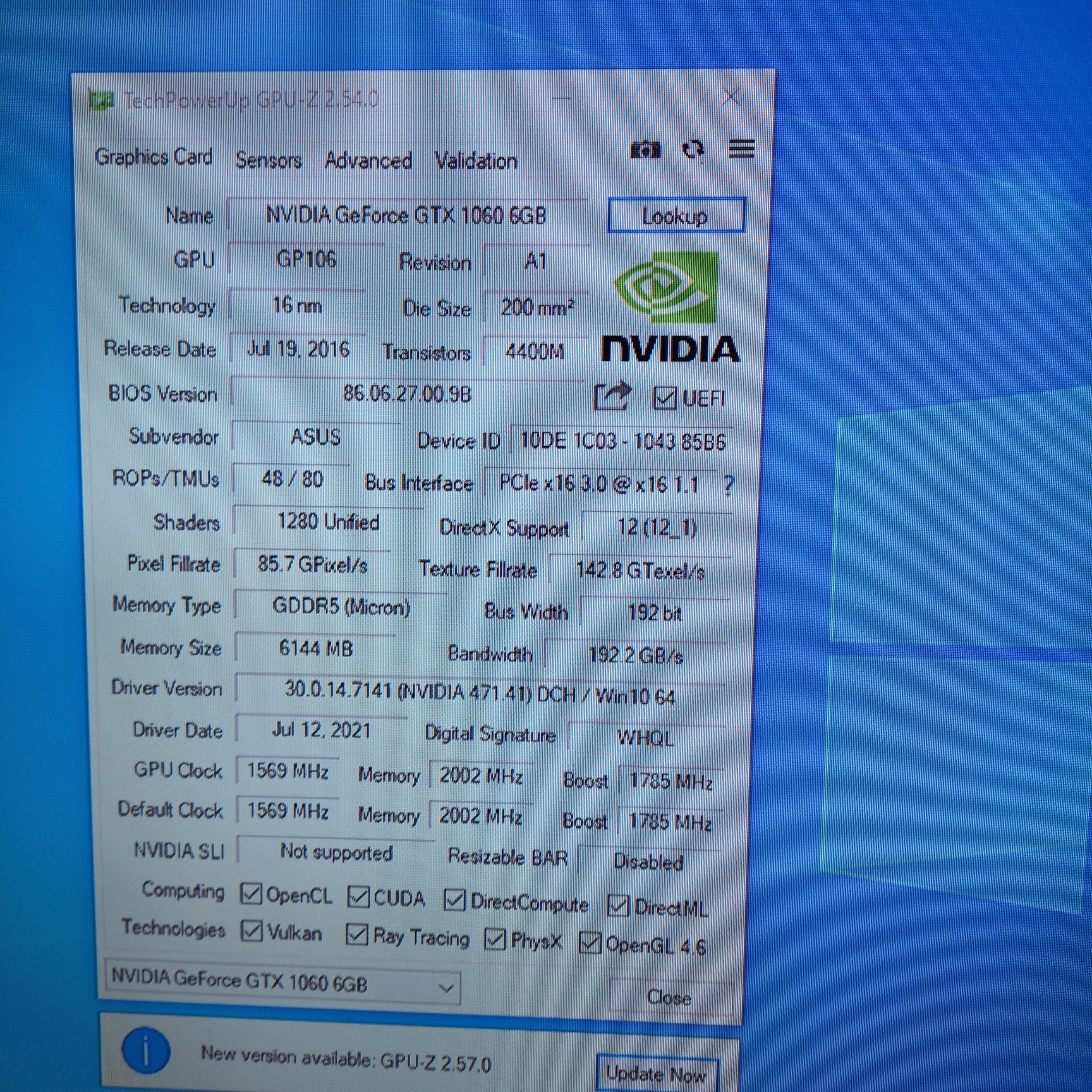Click the Revision value A1
This screenshot has height=1092, width=1092.
(536, 261)
